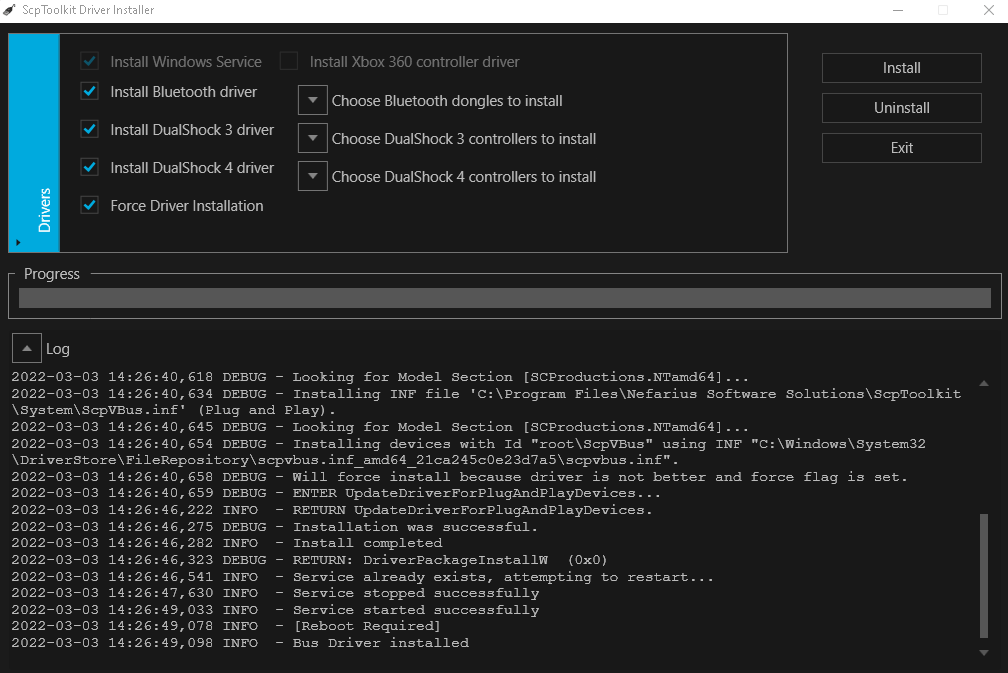The image size is (1008, 673).
Task: Click the 'Install Xbox 360 controller driver' label
Action: click(x=414, y=62)
